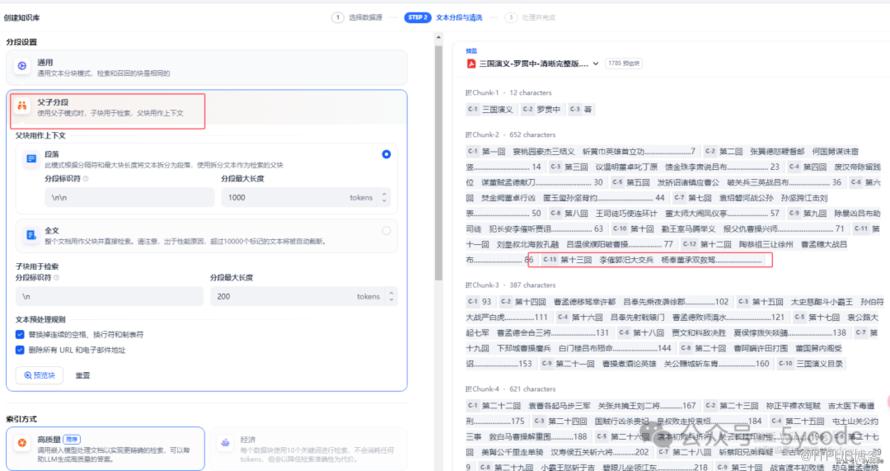Click the 推荐 tag on 高质量

point(72,439)
